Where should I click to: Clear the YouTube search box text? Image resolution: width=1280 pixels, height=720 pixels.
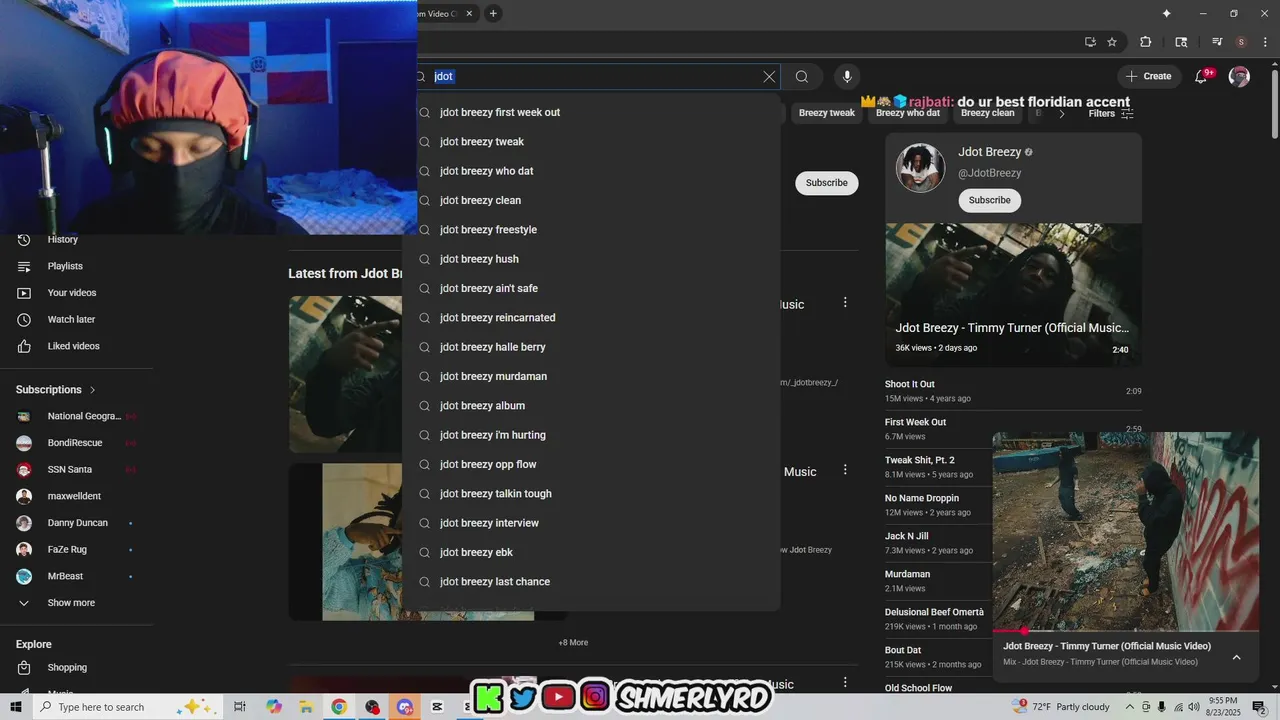coord(769,76)
